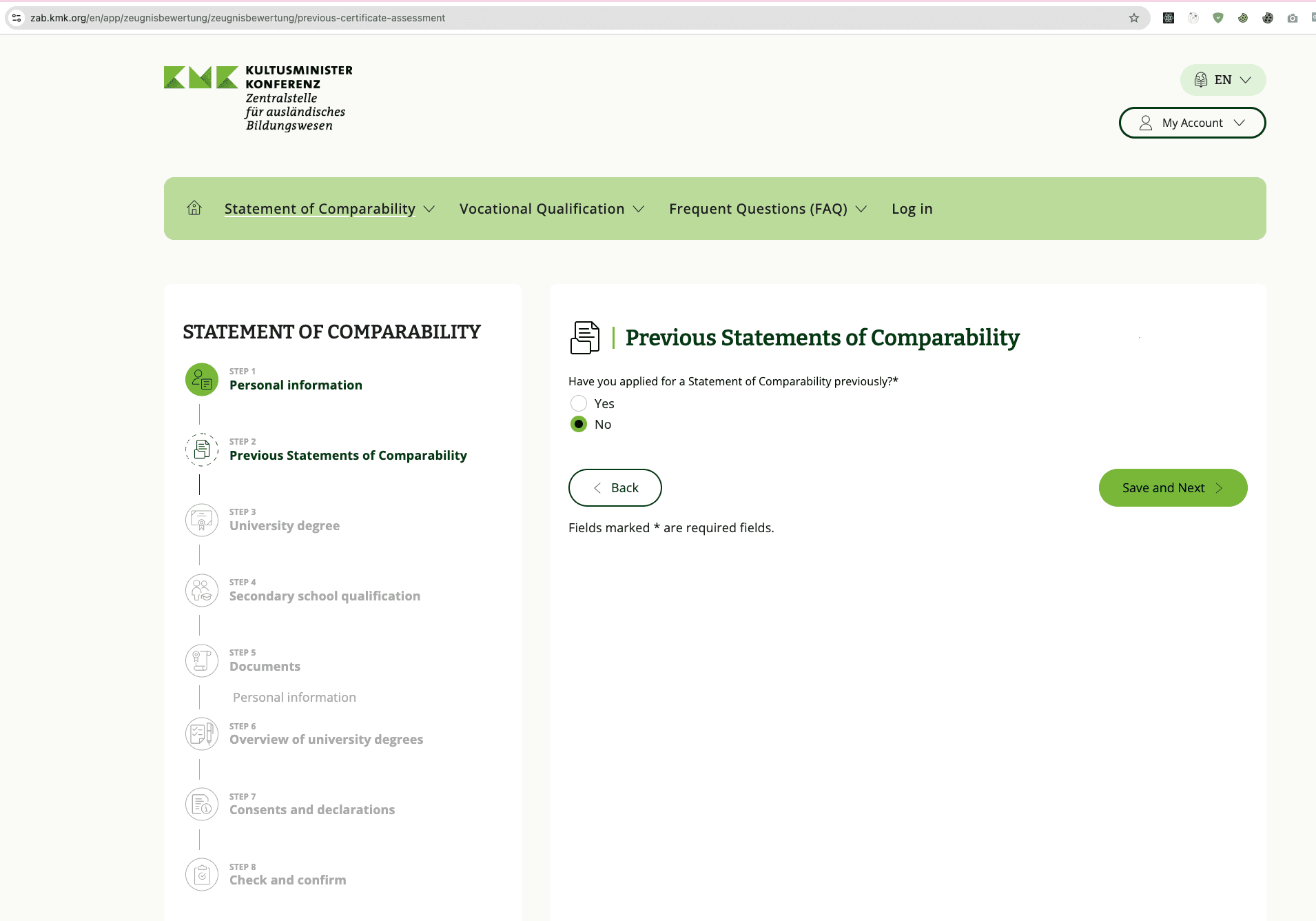Click the Step 7 Consents and declarations icon
Screen dimensions: 1316x921
[202, 804]
